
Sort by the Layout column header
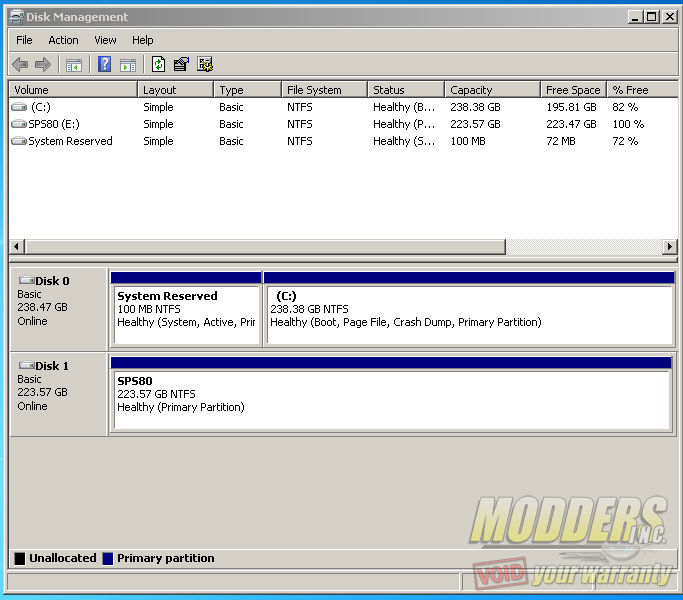click(176, 90)
